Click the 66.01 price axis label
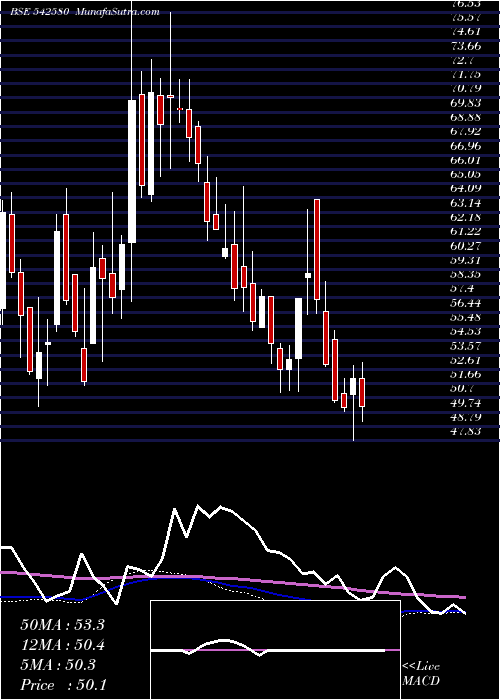 [x=467, y=160]
